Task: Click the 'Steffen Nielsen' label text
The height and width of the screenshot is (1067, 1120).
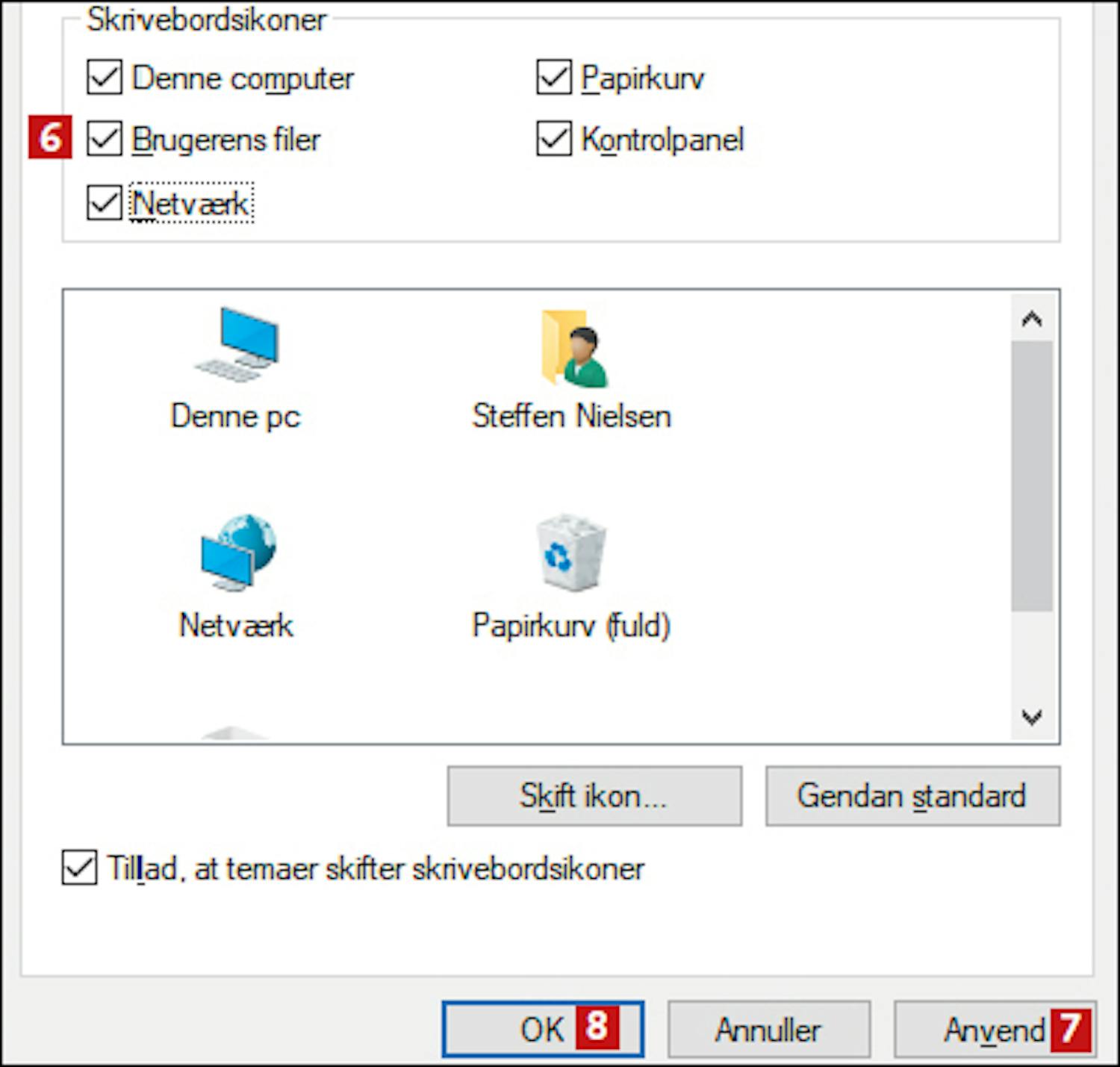Action: point(572,417)
